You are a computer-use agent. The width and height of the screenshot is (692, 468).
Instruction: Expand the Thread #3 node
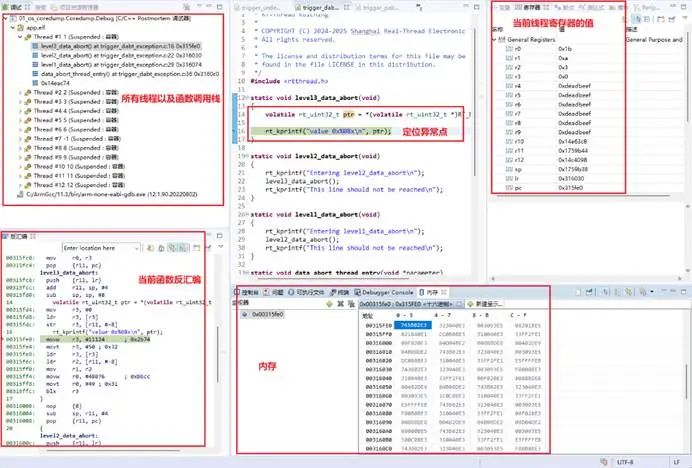pyautogui.click(x=20, y=102)
